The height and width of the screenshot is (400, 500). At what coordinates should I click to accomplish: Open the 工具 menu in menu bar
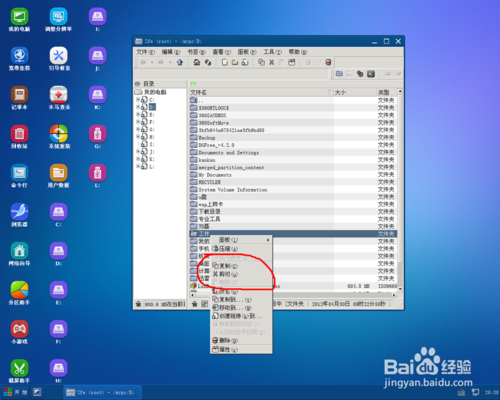273,52
